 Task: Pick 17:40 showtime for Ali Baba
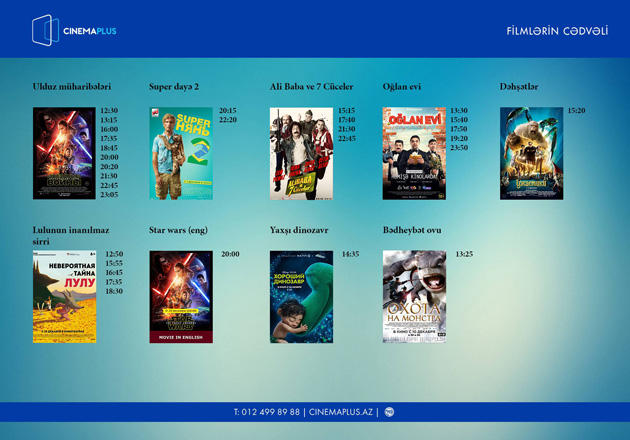[x=346, y=120]
